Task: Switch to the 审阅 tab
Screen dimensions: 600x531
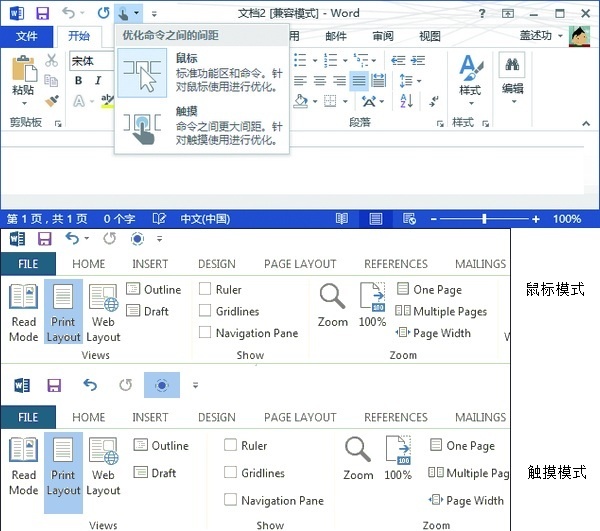Action: [x=383, y=36]
